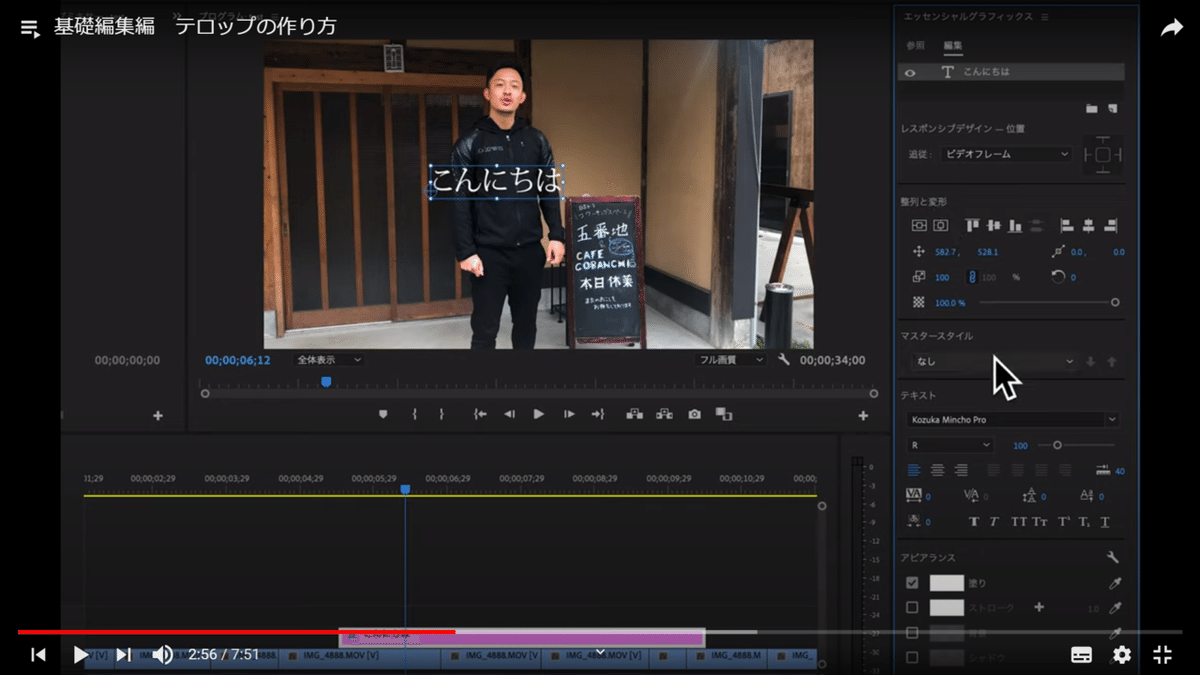The height and width of the screenshot is (675, 1200).
Task: Open the master style なし dropdown
Action: coord(993,361)
